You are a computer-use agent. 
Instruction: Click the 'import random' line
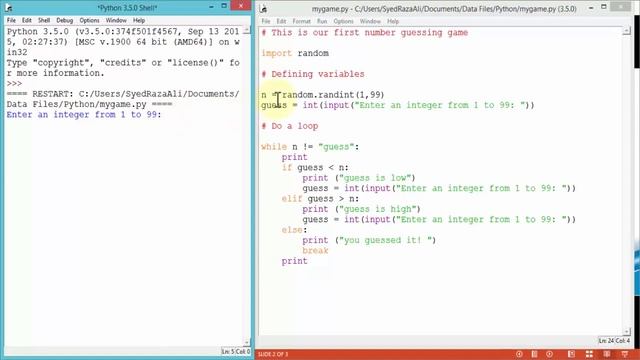295,53
